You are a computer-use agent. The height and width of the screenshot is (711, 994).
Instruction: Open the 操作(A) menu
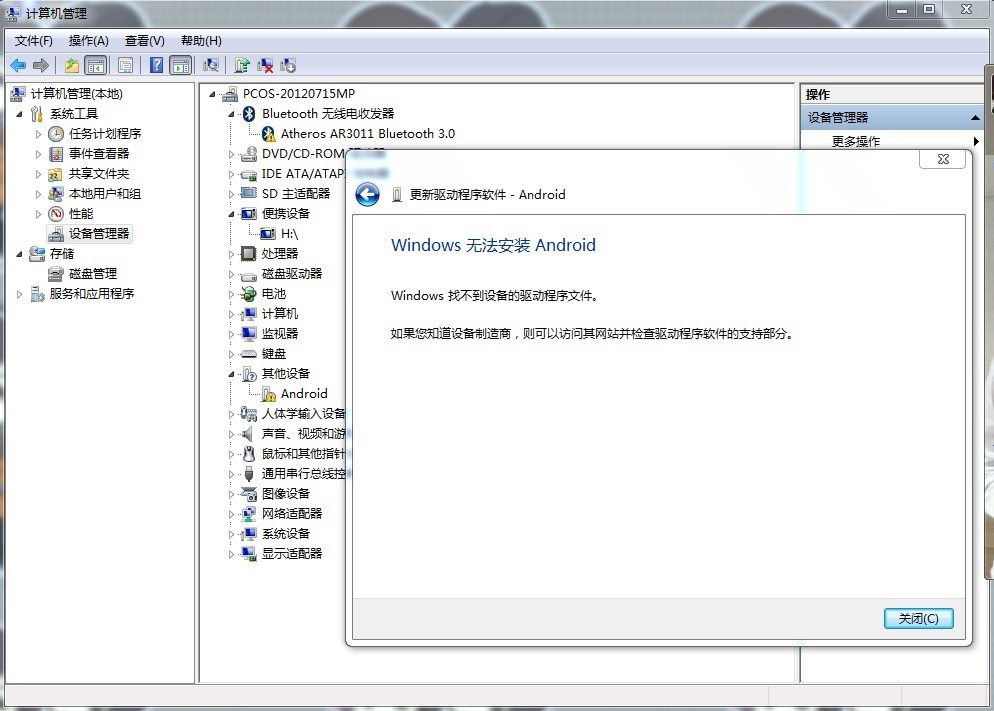[x=88, y=41]
